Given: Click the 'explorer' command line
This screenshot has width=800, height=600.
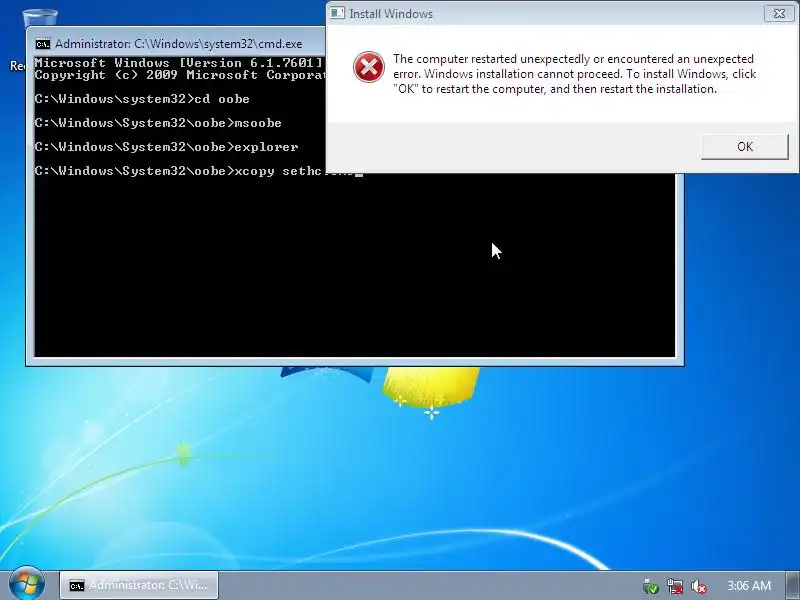Looking at the screenshot, I should point(166,147).
